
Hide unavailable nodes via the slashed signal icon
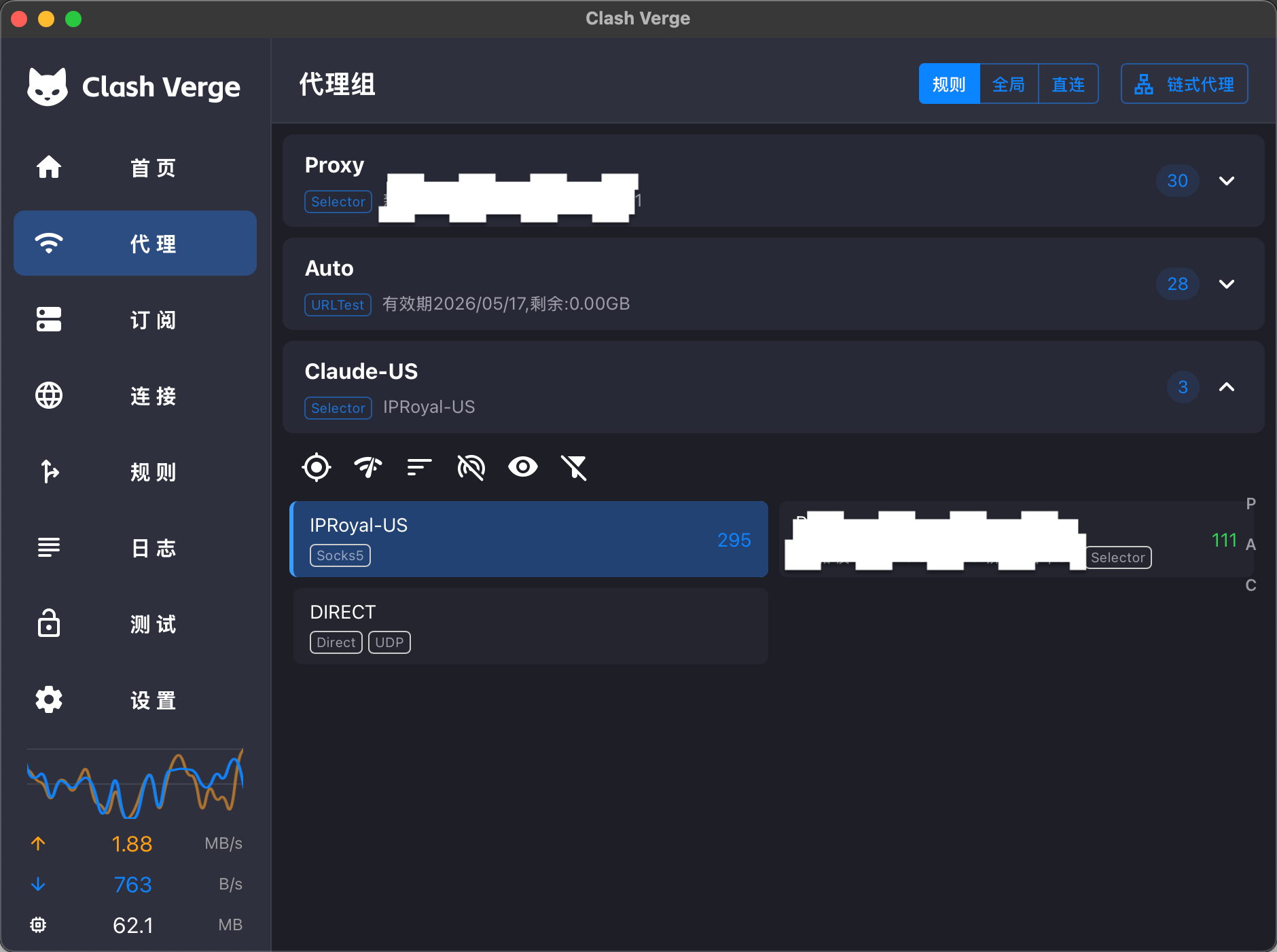471,467
